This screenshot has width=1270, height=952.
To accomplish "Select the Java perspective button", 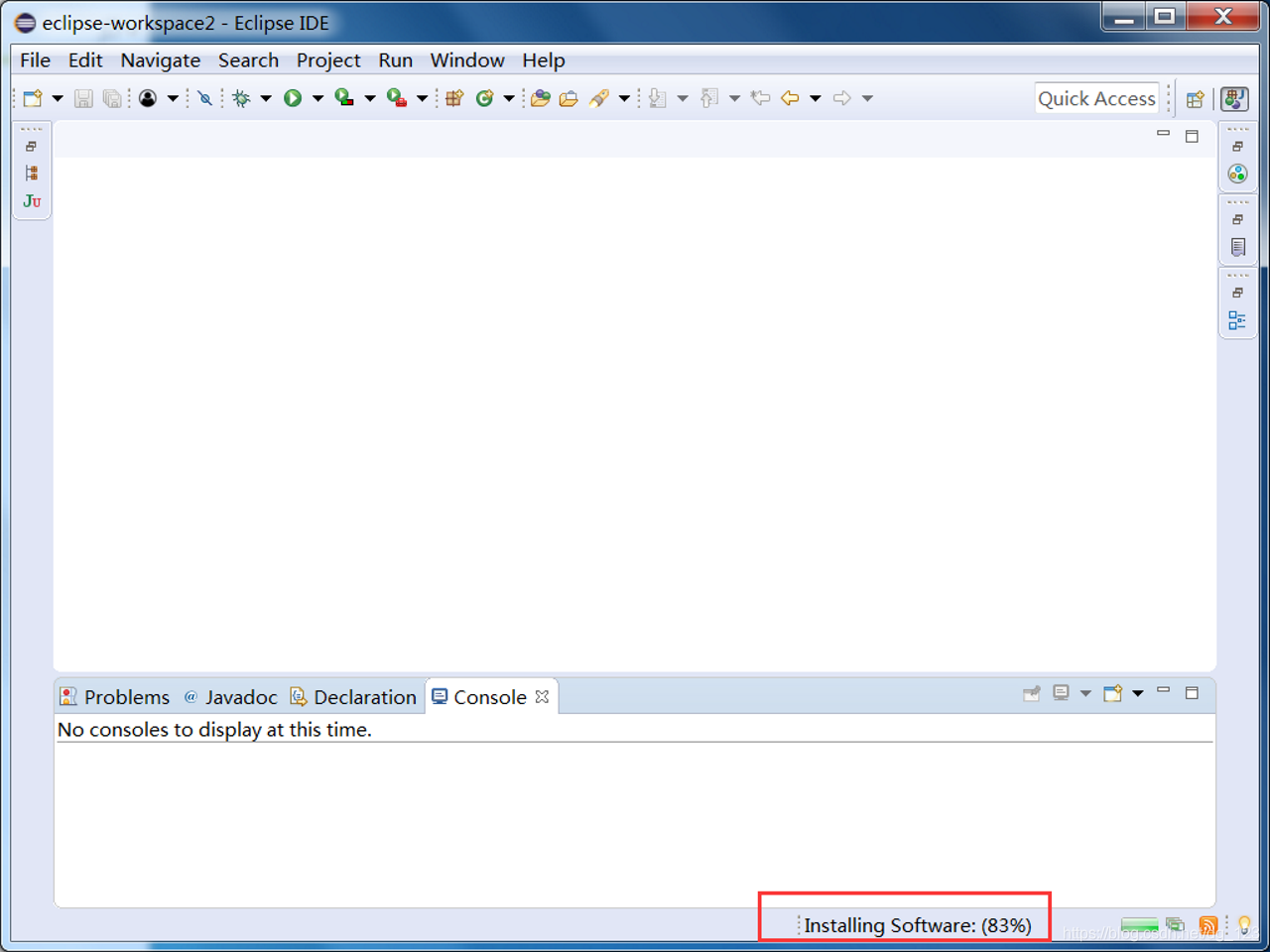I will (1235, 98).
